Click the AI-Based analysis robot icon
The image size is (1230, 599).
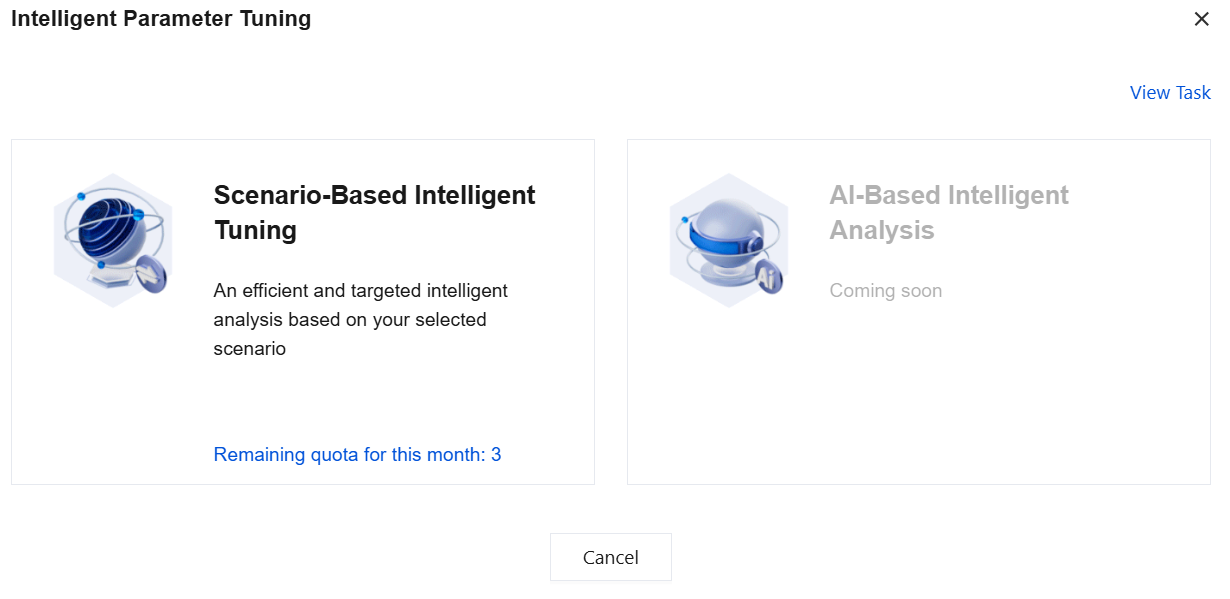728,240
